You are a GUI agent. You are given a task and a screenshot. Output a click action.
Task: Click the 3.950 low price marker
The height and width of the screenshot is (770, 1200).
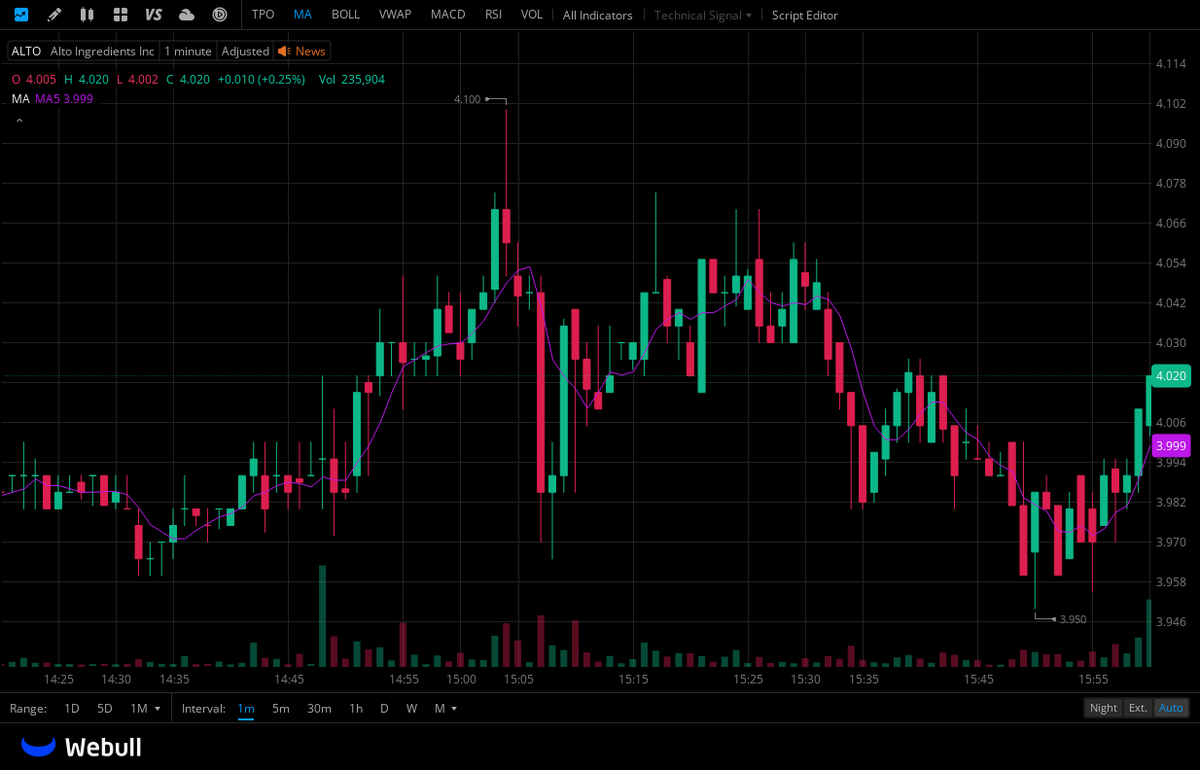[x=1073, y=620]
